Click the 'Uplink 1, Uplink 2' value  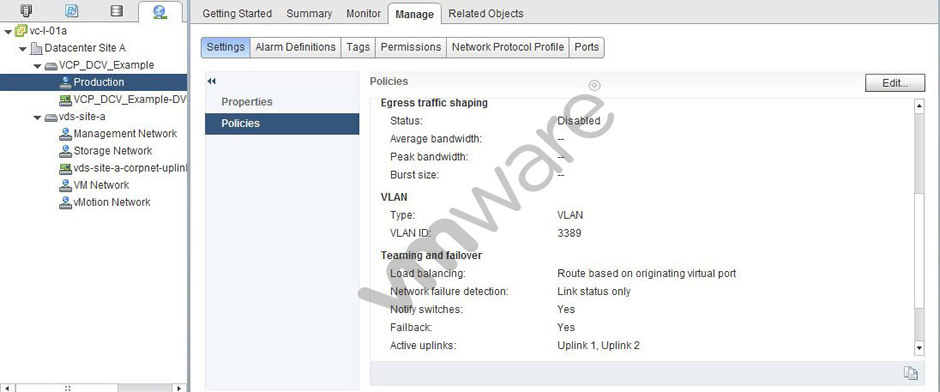[598, 345]
